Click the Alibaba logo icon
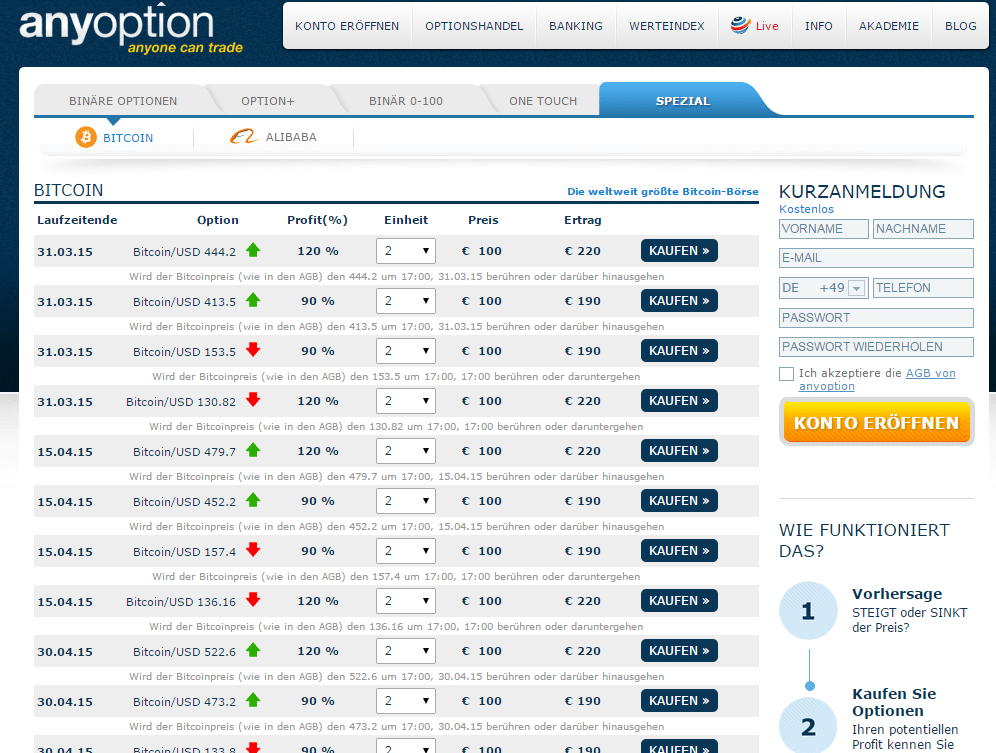 pos(243,137)
